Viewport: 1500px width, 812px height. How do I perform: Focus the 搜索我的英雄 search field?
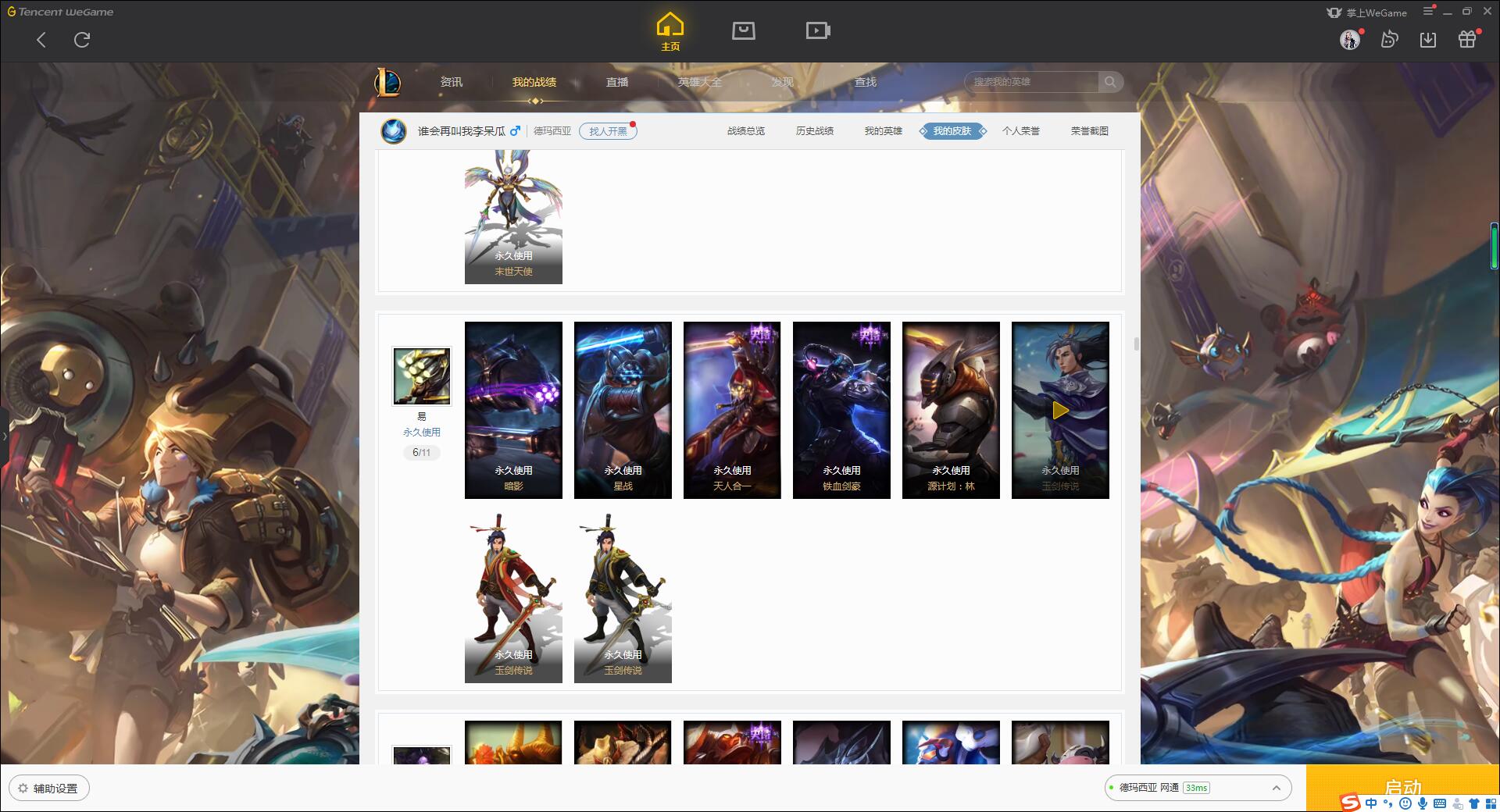1032,82
